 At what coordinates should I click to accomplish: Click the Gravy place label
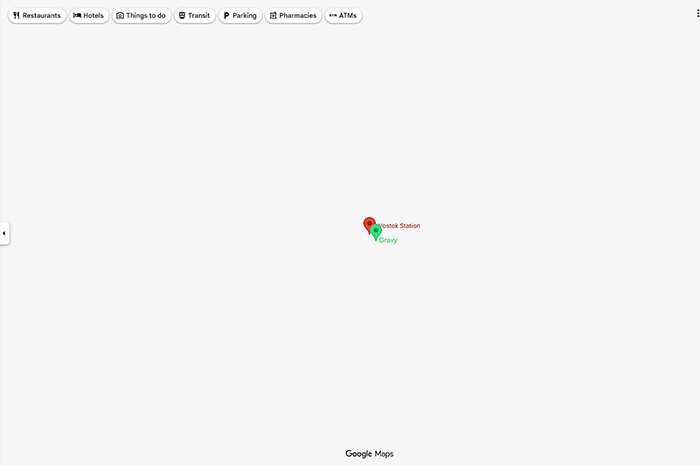[x=388, y=240]
